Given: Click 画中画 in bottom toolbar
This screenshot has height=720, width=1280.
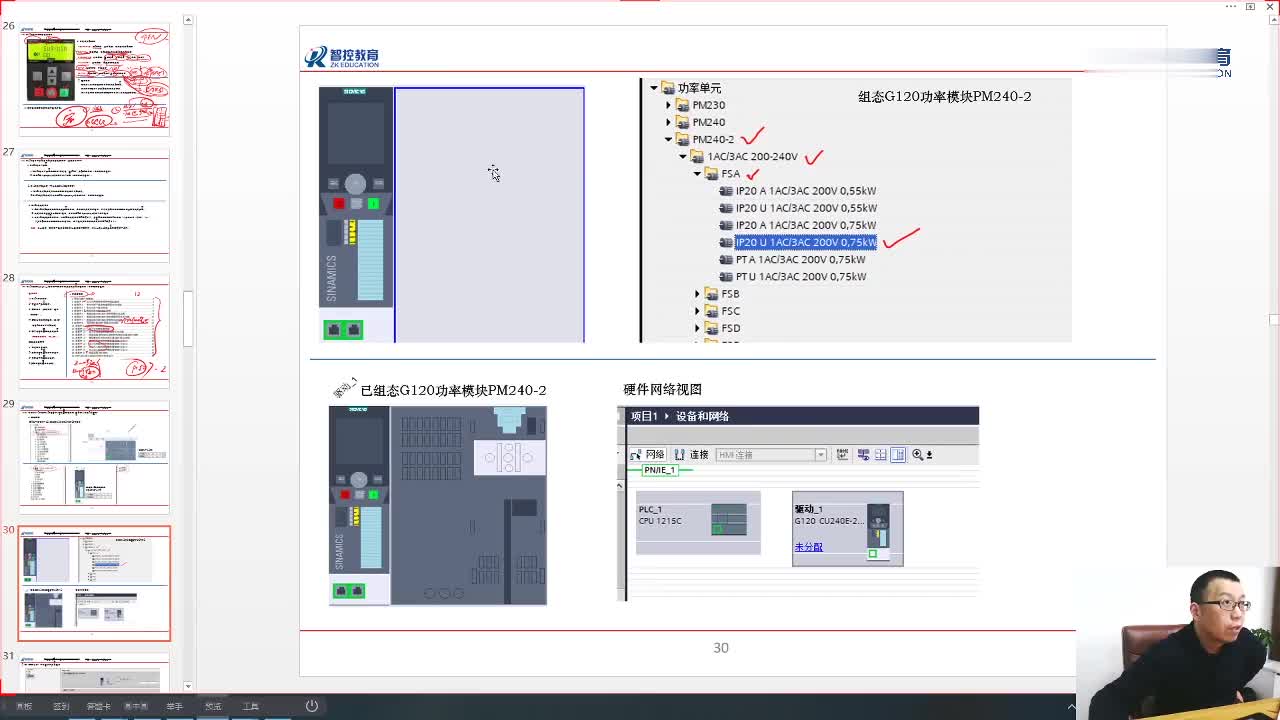Looking at the screenshot, I should (x=136, y=706).
